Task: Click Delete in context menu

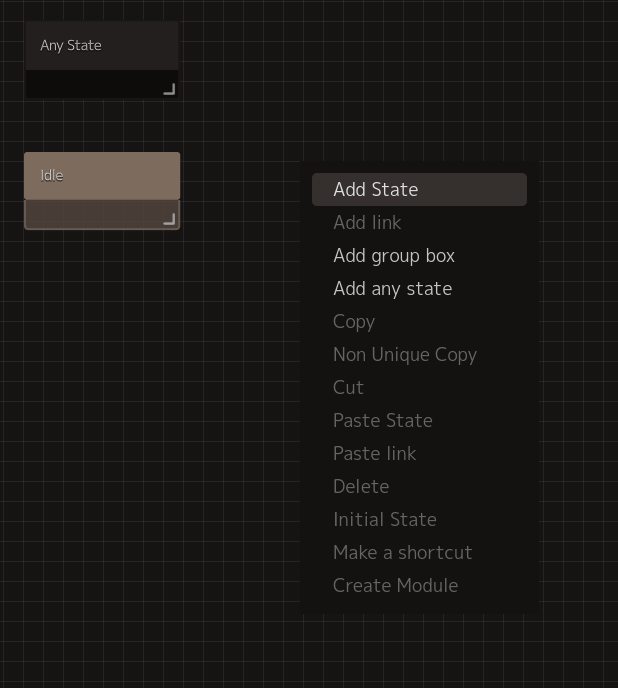Action: click(419, 486)
